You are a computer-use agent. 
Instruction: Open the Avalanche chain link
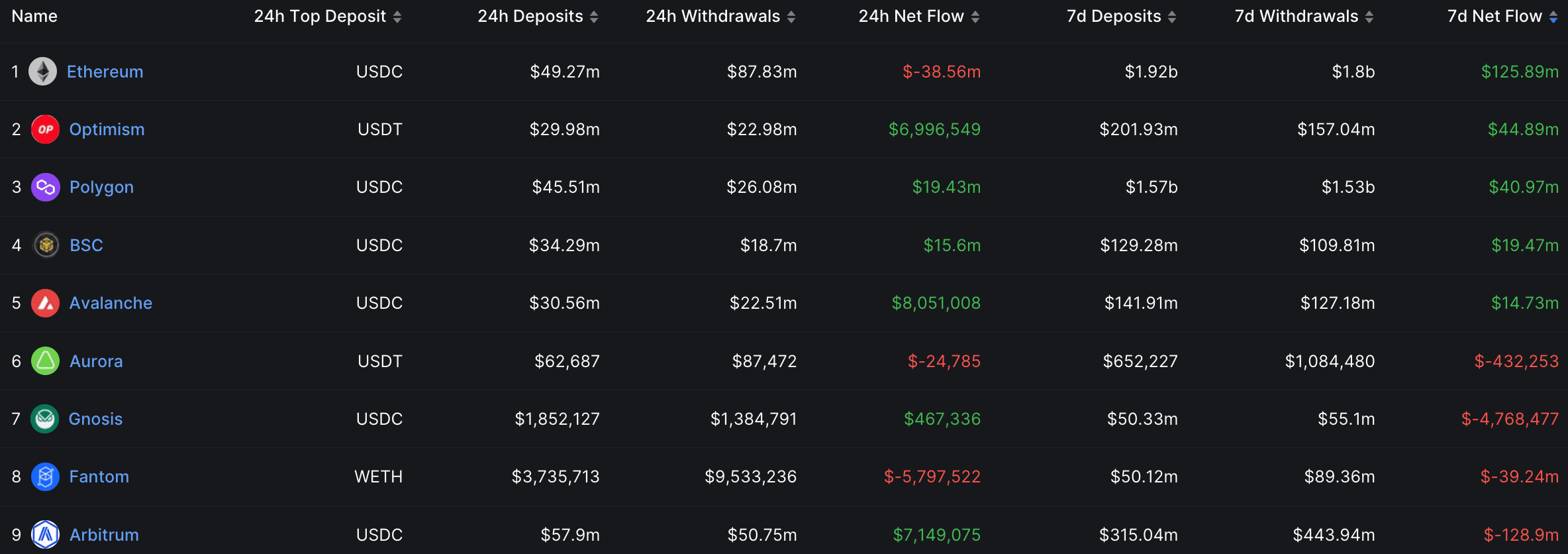[111, 303]
